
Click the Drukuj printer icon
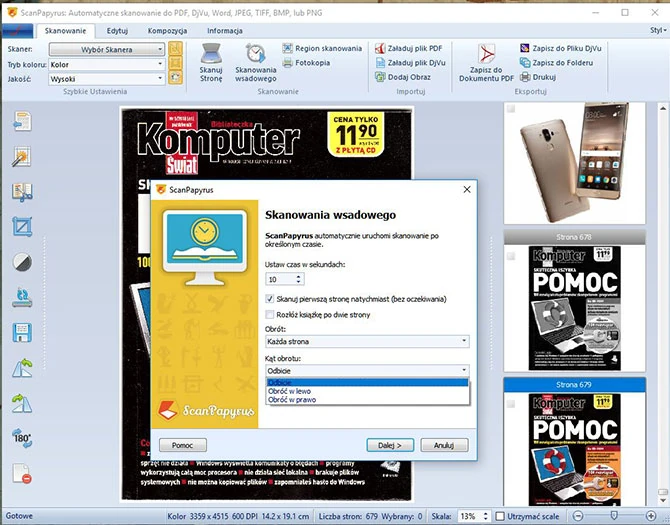coord(527,76)
